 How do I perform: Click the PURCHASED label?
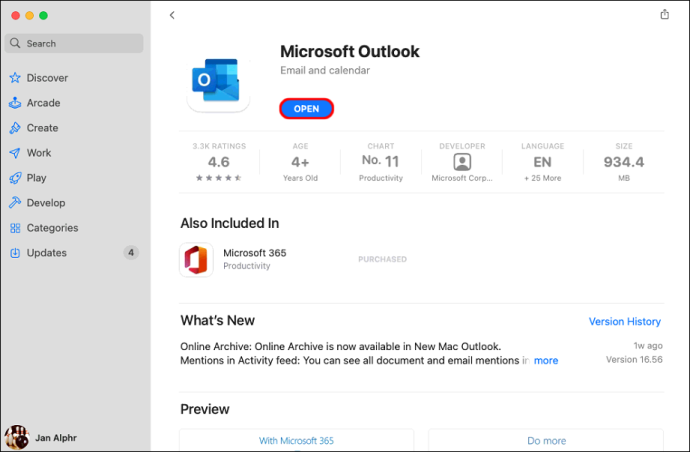tap(382, 259)
